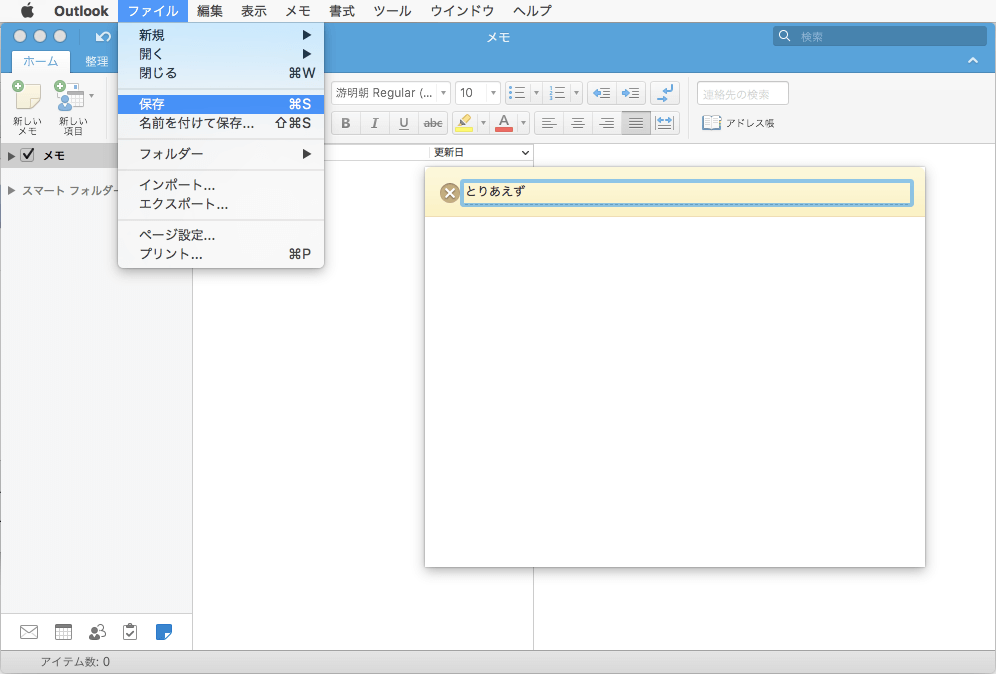Click the numbered list icon

(558, 93)
